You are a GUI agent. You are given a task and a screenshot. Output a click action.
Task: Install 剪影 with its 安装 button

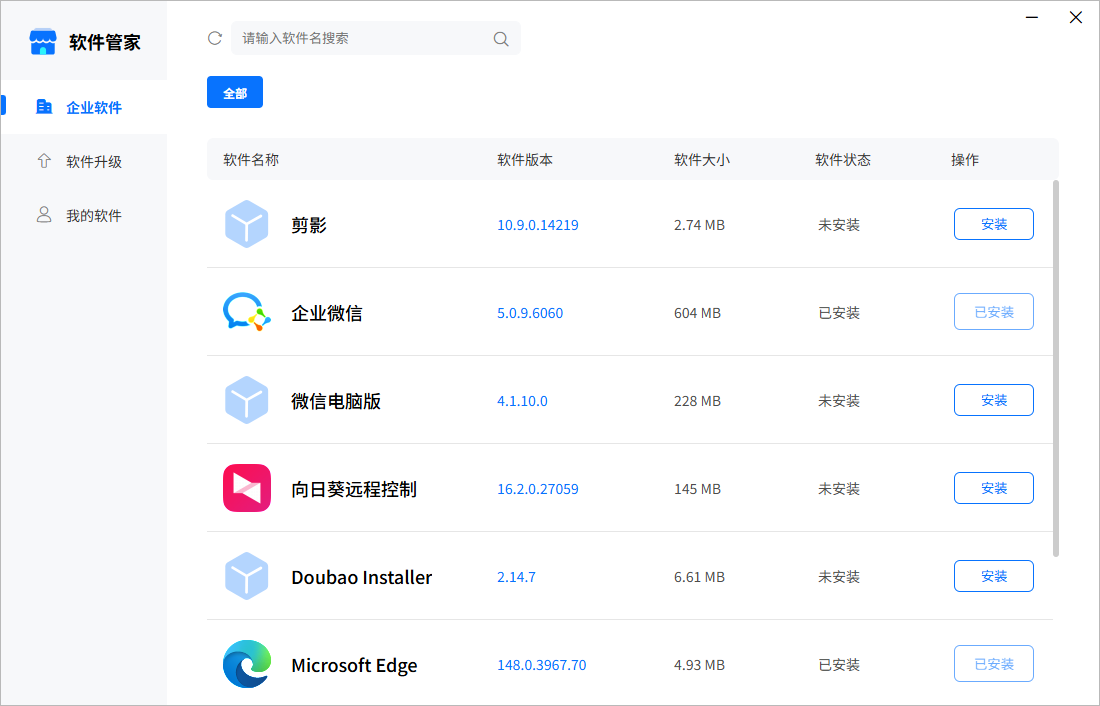(993, 224)
